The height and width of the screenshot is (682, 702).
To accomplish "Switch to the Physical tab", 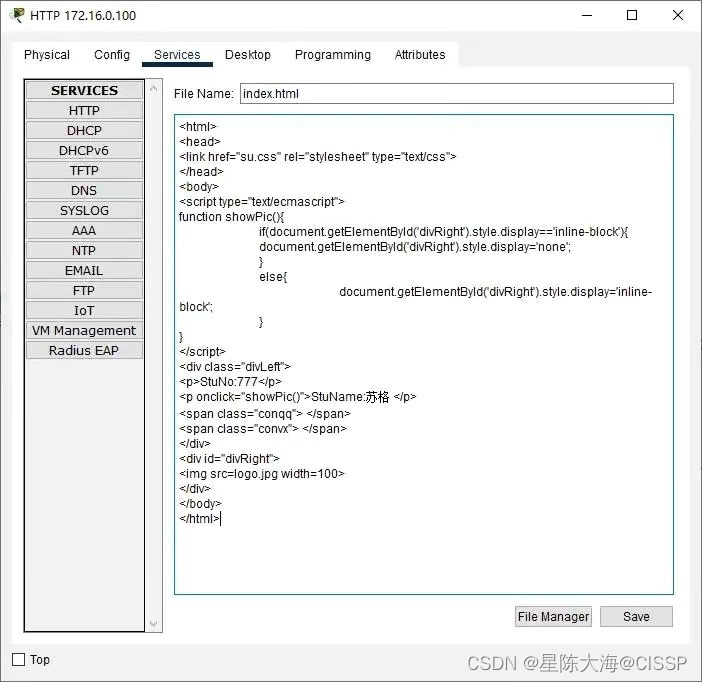I will tap(47, 55).
